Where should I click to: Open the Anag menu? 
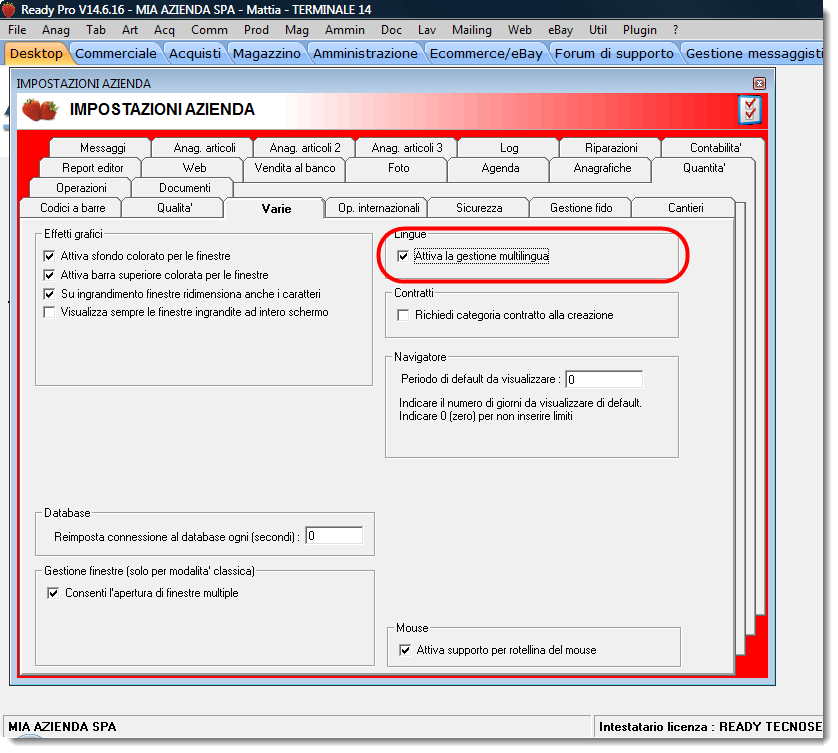[x=56, y=30]
